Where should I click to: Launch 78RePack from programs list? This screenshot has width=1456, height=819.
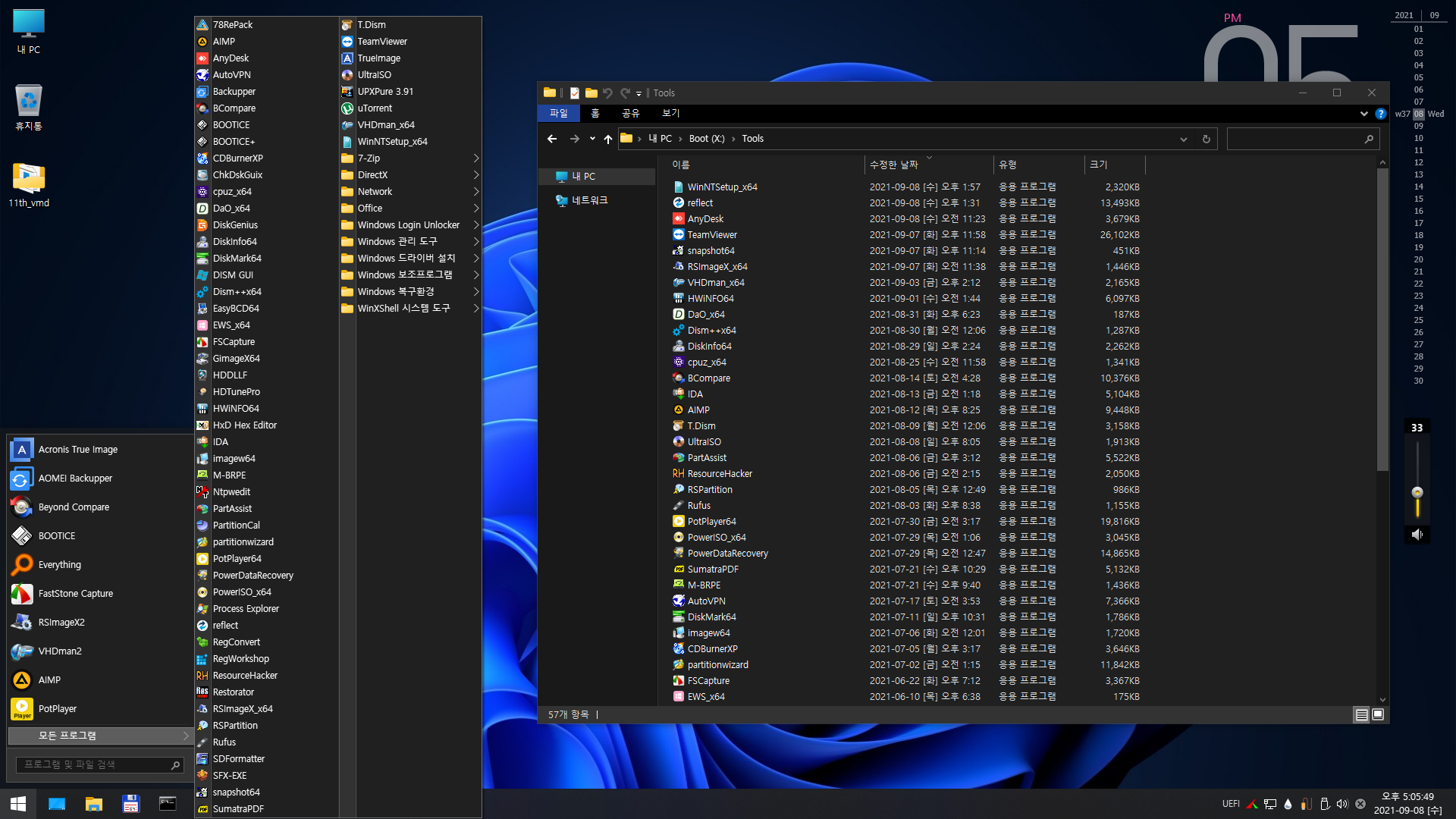(x=265, y=25)
